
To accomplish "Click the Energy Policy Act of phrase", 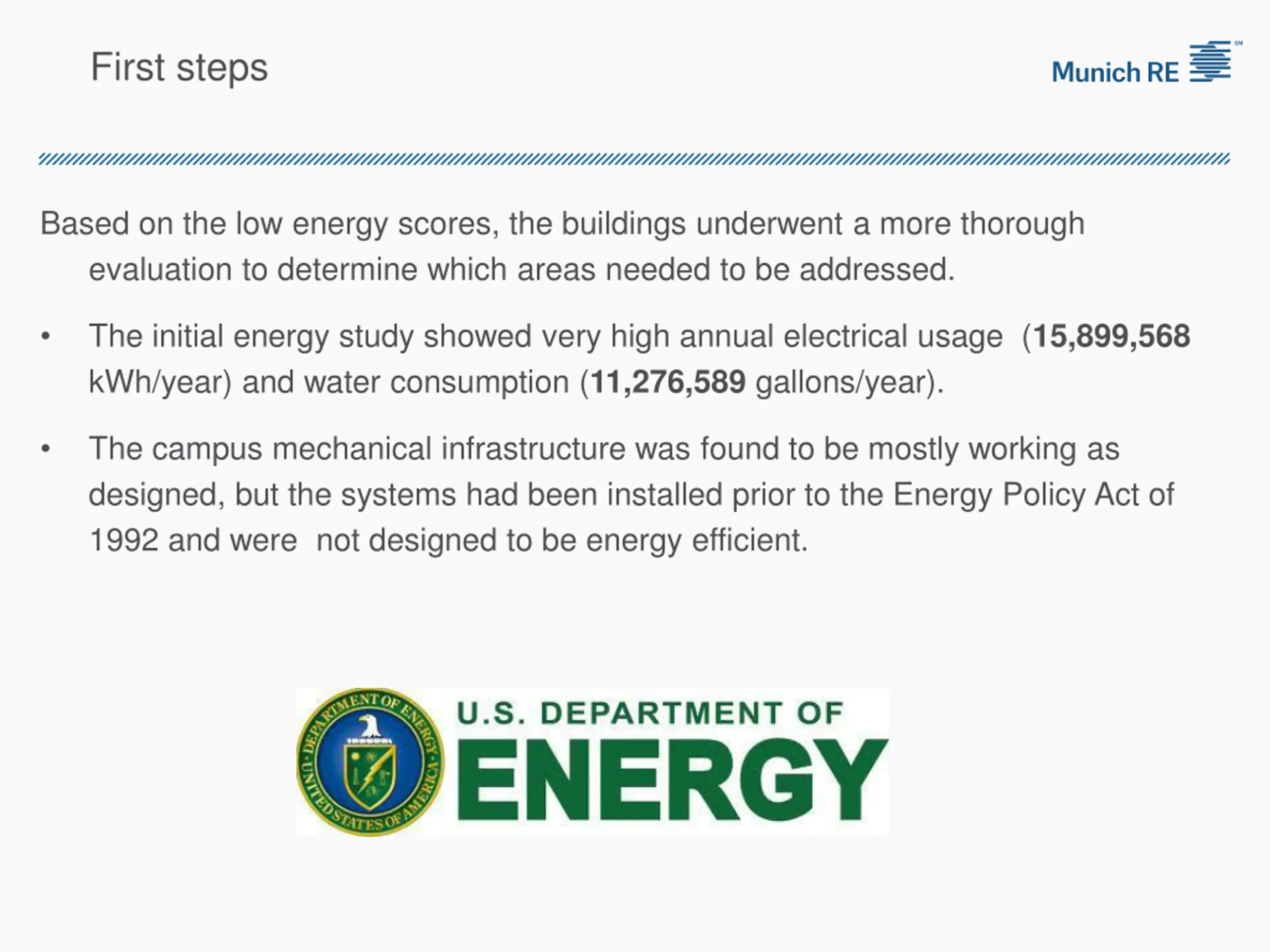I will (1033, 495).
